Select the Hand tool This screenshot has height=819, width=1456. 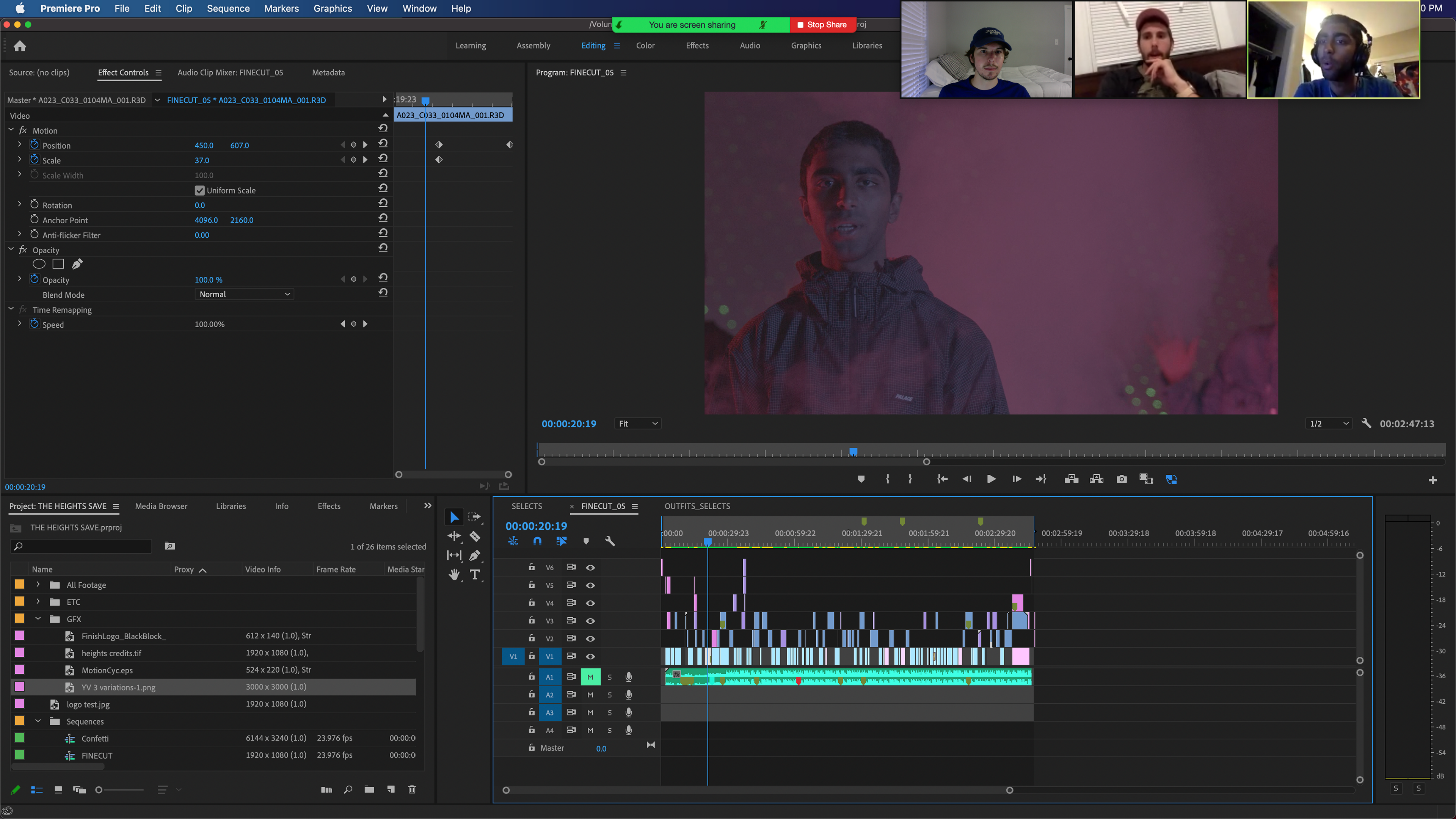[x=454, y=575]
